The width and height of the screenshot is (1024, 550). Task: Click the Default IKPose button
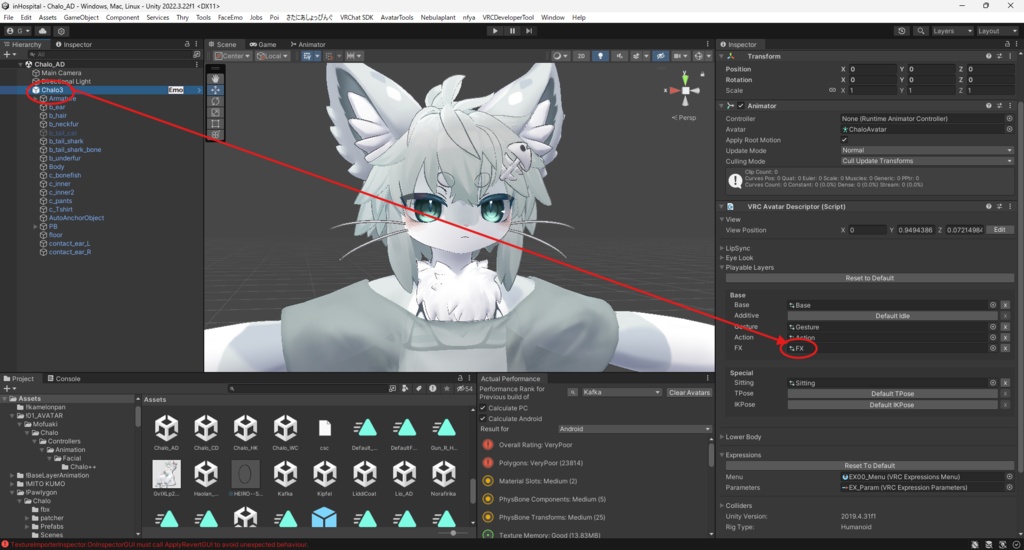[892, 405]
